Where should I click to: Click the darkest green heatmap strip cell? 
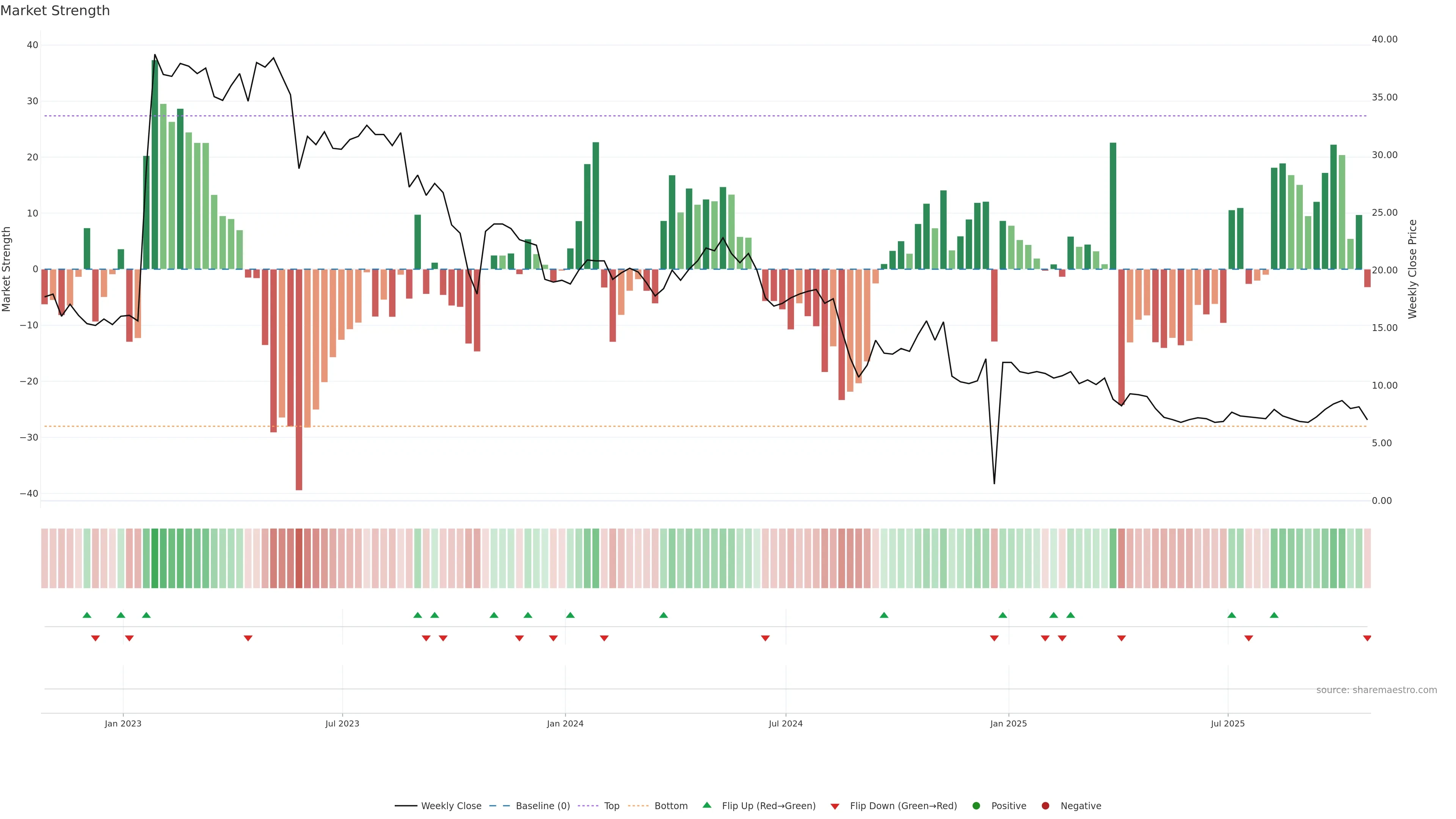point(154,559)
